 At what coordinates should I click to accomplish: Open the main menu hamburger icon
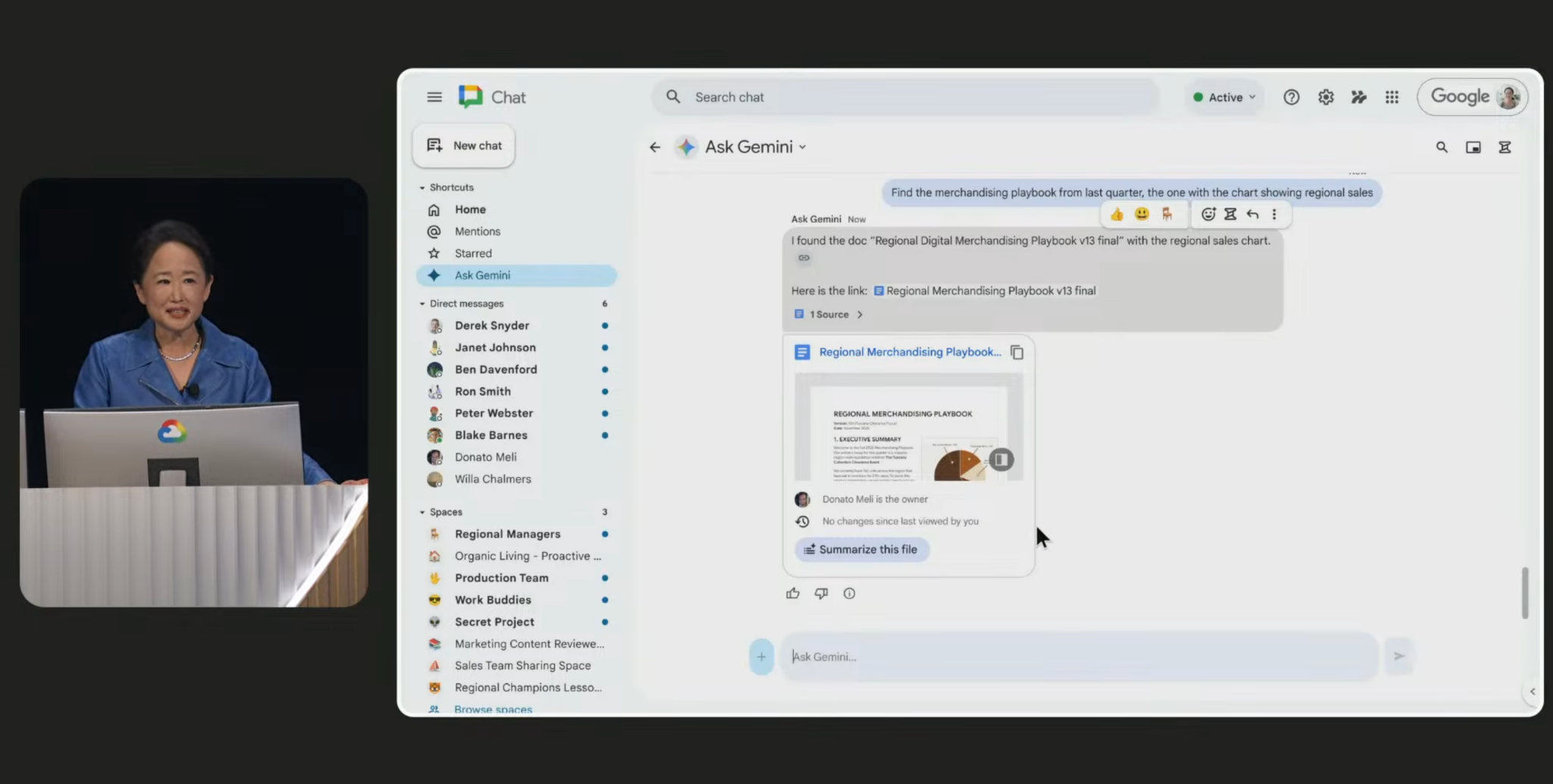coord(434,97)
